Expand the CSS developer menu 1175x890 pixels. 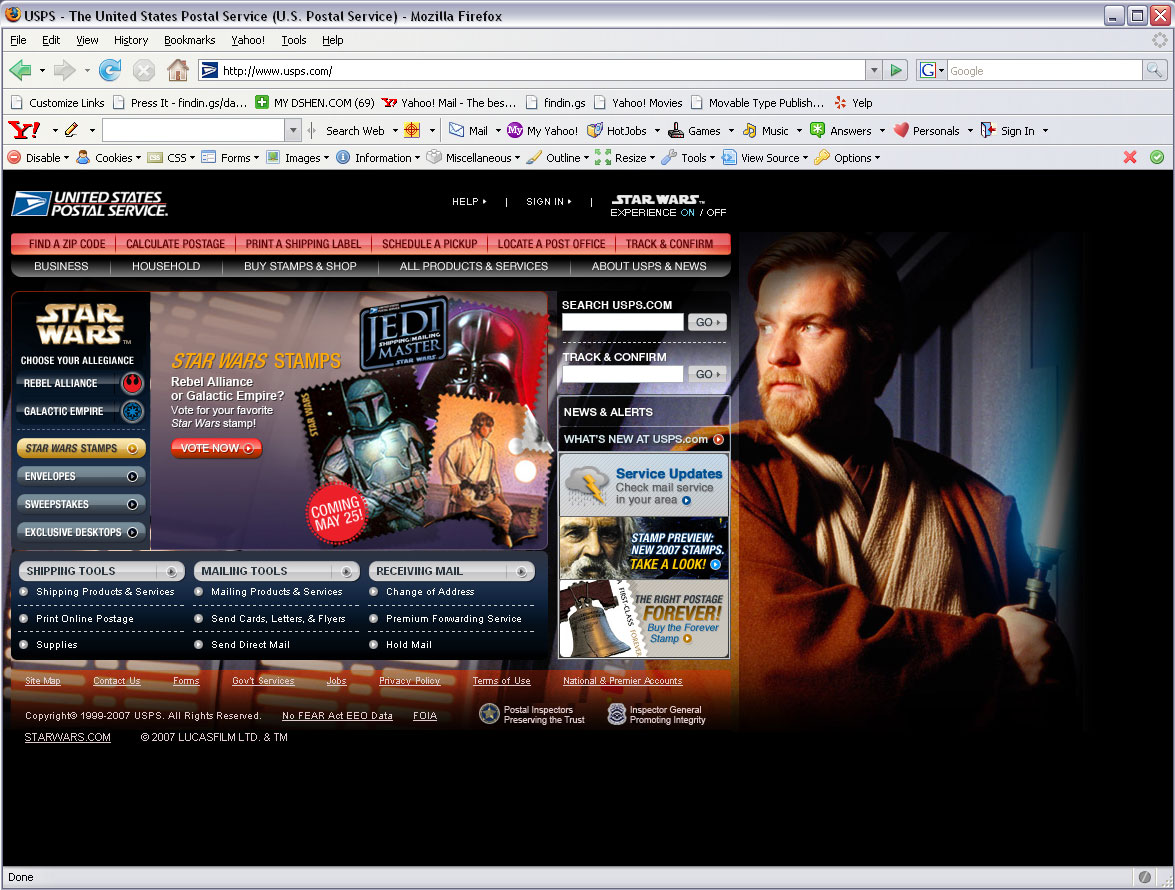point(171,157)
